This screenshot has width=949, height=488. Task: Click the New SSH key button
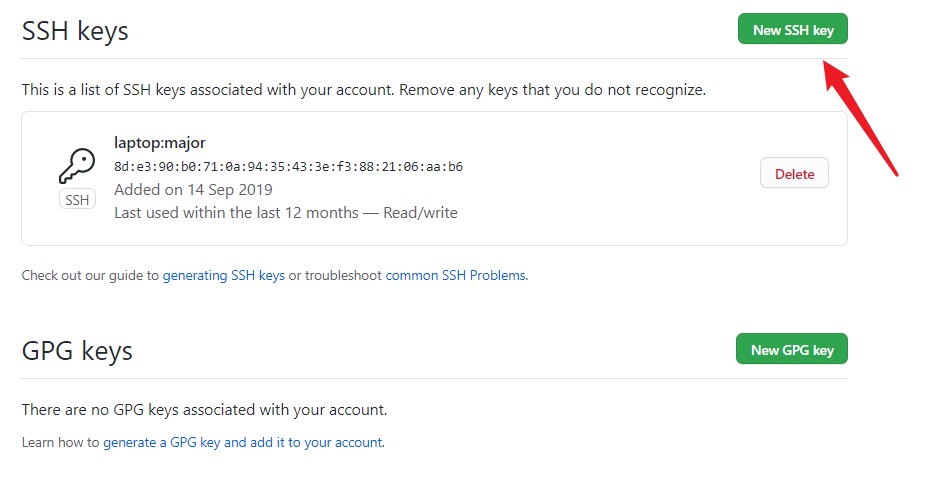click(x=792, y=29)
